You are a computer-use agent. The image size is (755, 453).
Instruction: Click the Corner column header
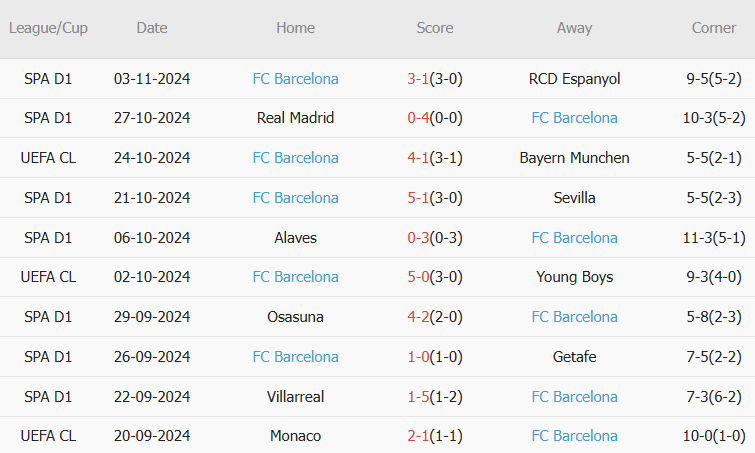point(714,28)
